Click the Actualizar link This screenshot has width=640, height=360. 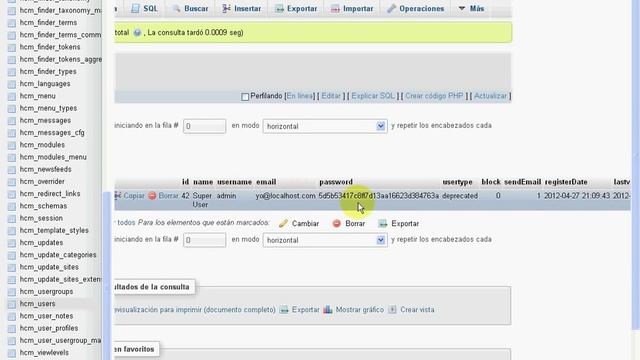490,96
